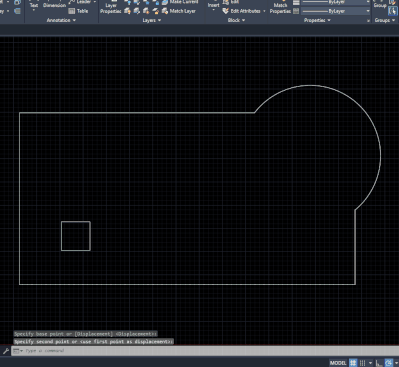Open Edit Attributes dropdown arrow
399x367 pixels.
click(264, 11)
